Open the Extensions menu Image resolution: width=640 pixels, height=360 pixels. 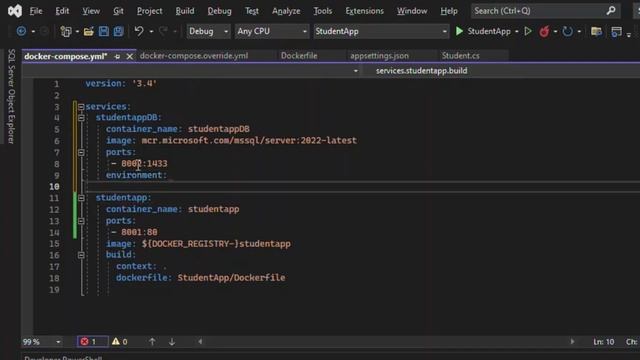pyautogui.click(x=364, y=11)
